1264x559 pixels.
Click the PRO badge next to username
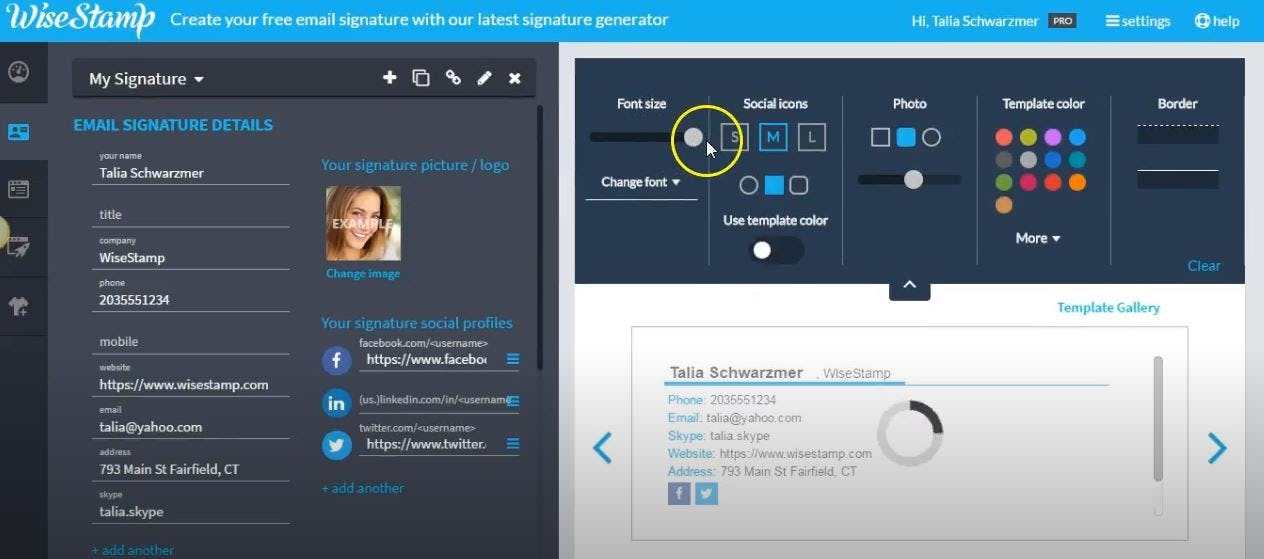point(1061,21)
